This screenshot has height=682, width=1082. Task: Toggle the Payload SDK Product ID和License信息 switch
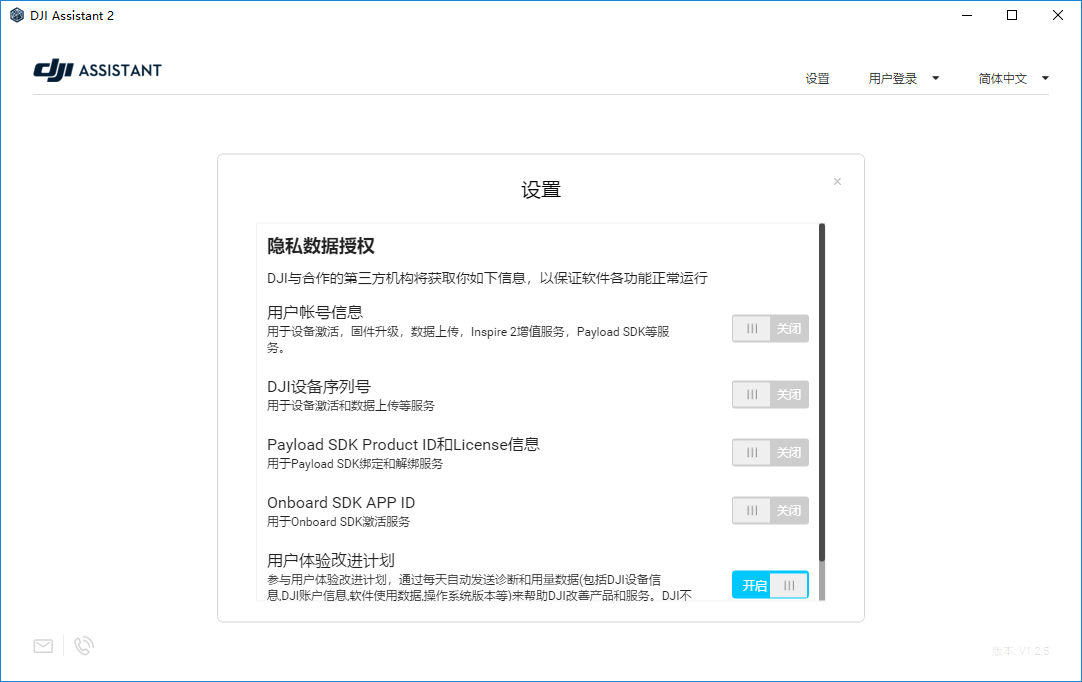pos(770,452)
